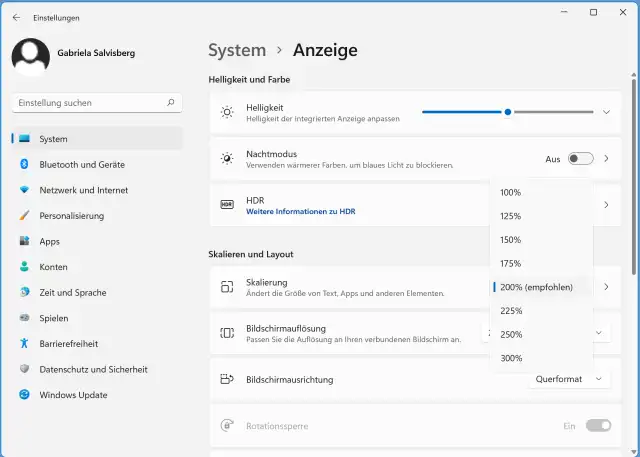This screenshot has height=457, width=640.
Task: Toggle the Nachtmodus switch
Action: (x=580, y=159)
